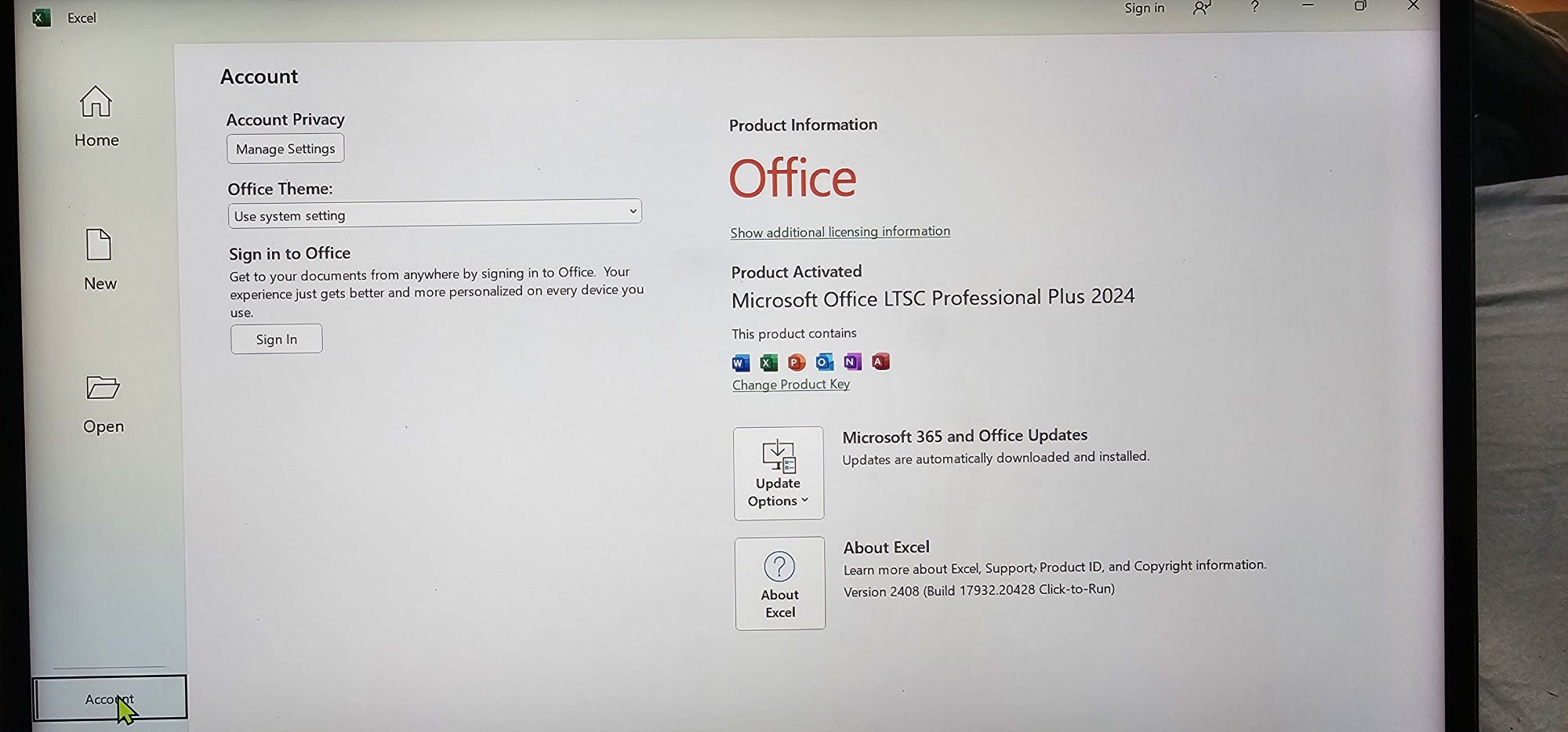
Task: Click Sign in at the title bar
Action: coord(1144,9)
